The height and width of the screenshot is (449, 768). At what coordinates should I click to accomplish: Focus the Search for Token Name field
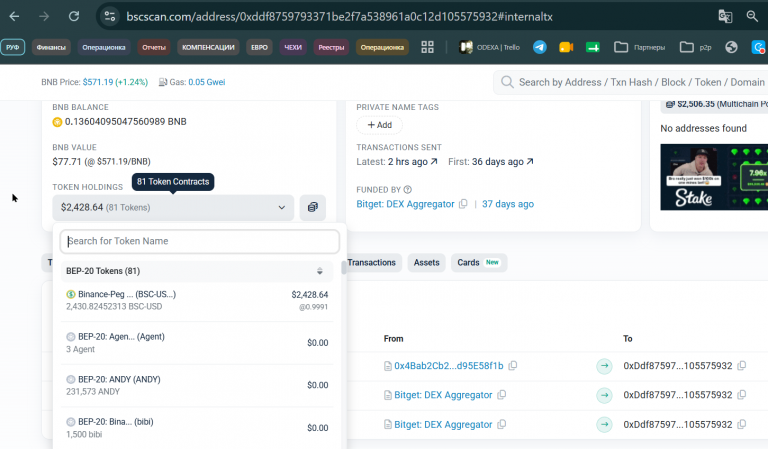pyautogui.click(x=199, y=241)
